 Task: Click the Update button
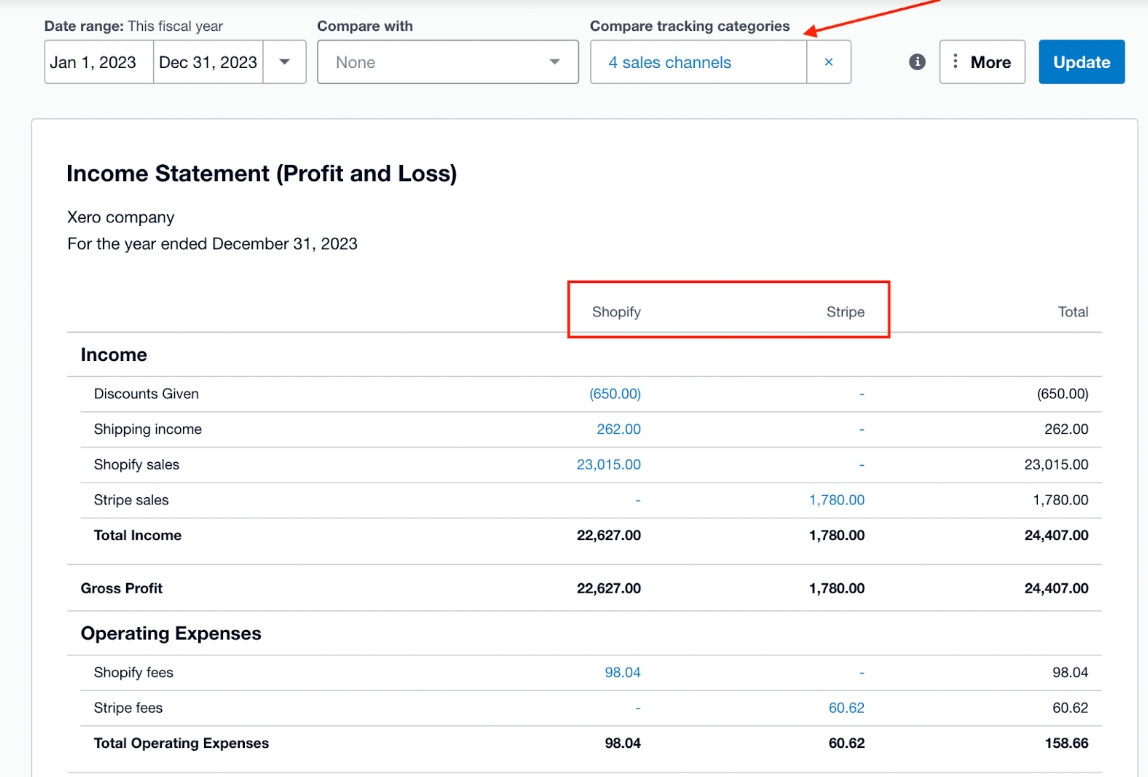1081,61
